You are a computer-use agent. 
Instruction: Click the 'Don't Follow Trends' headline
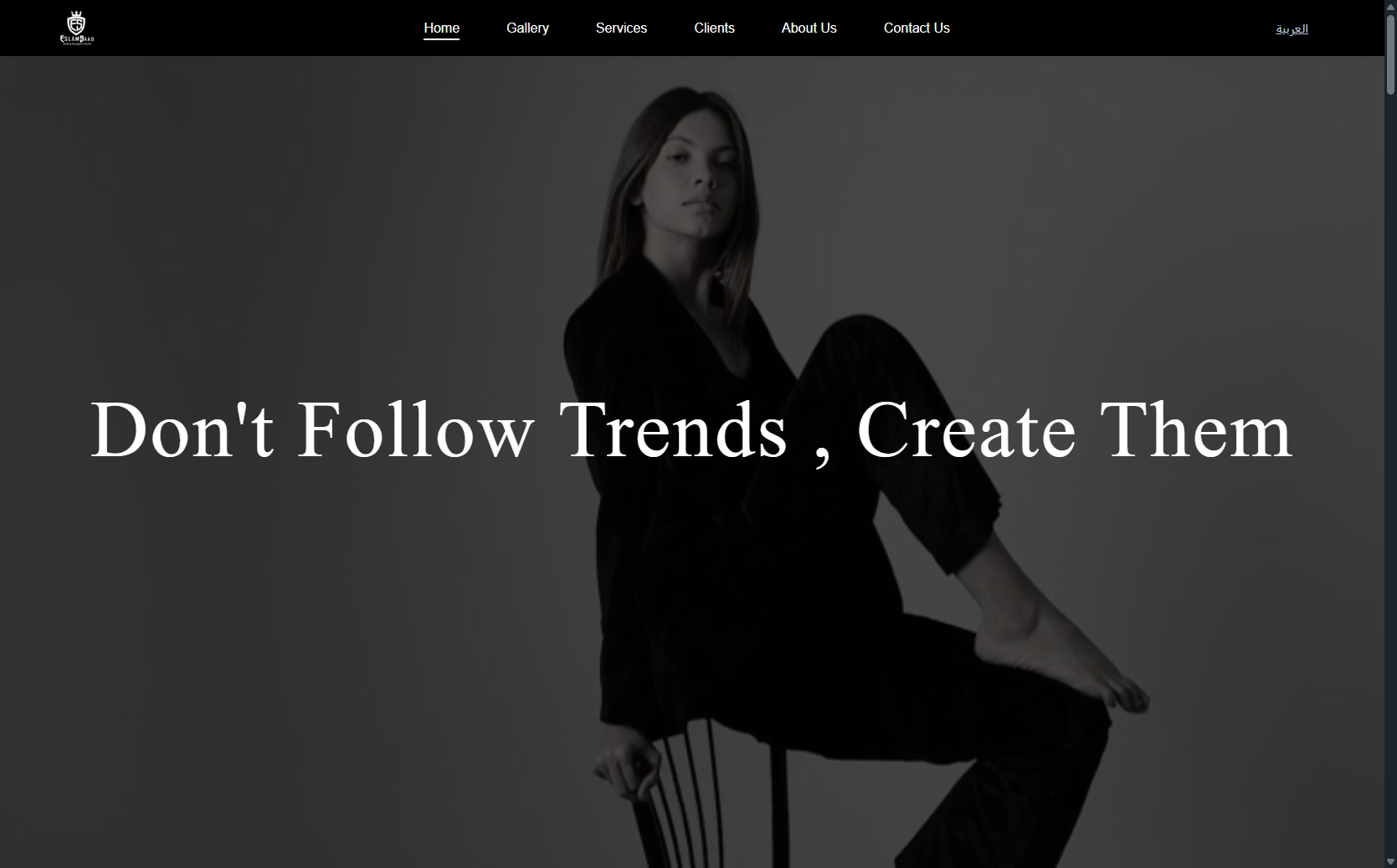click(691, 431)
